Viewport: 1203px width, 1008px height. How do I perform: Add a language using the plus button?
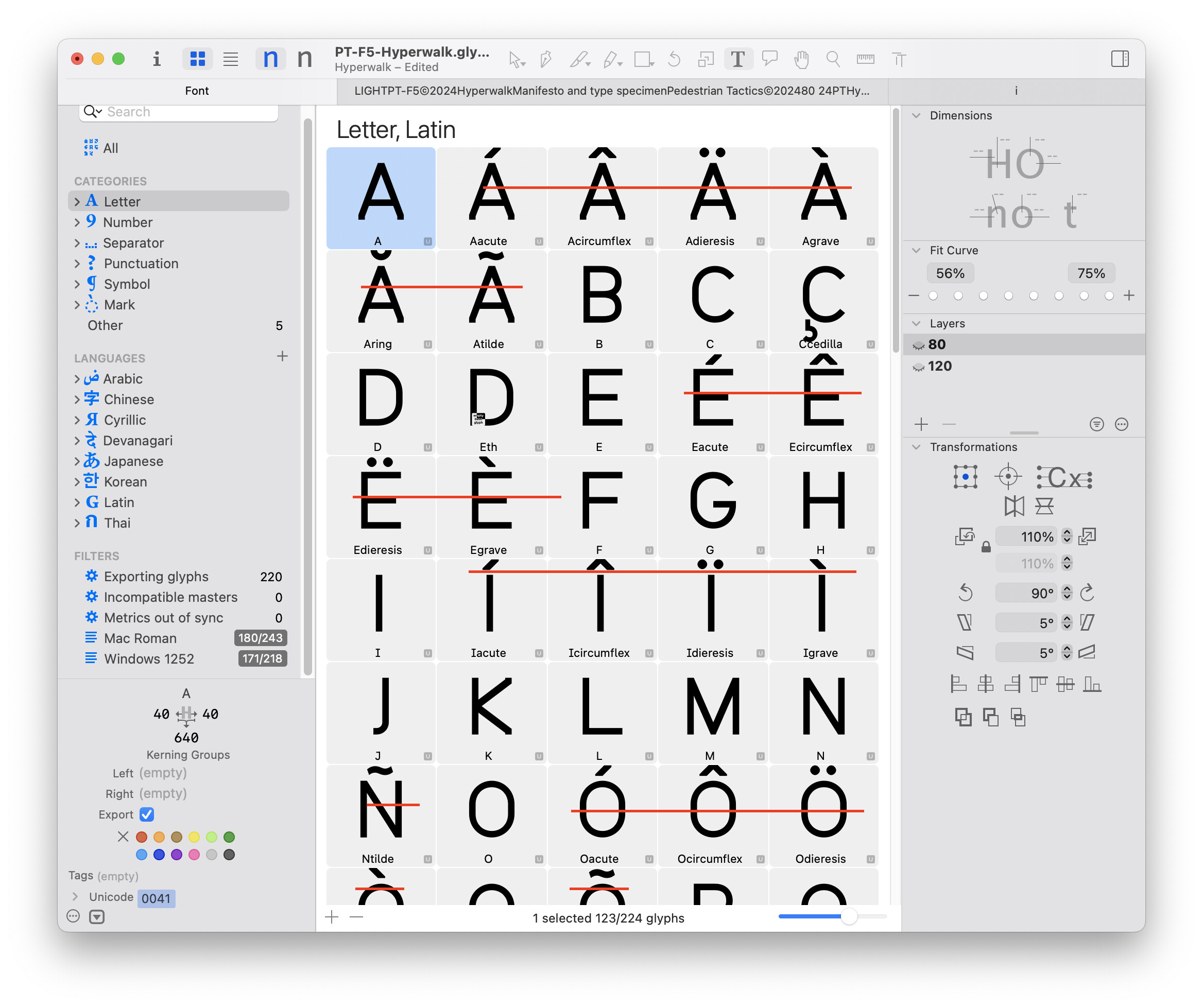(282, 356)
